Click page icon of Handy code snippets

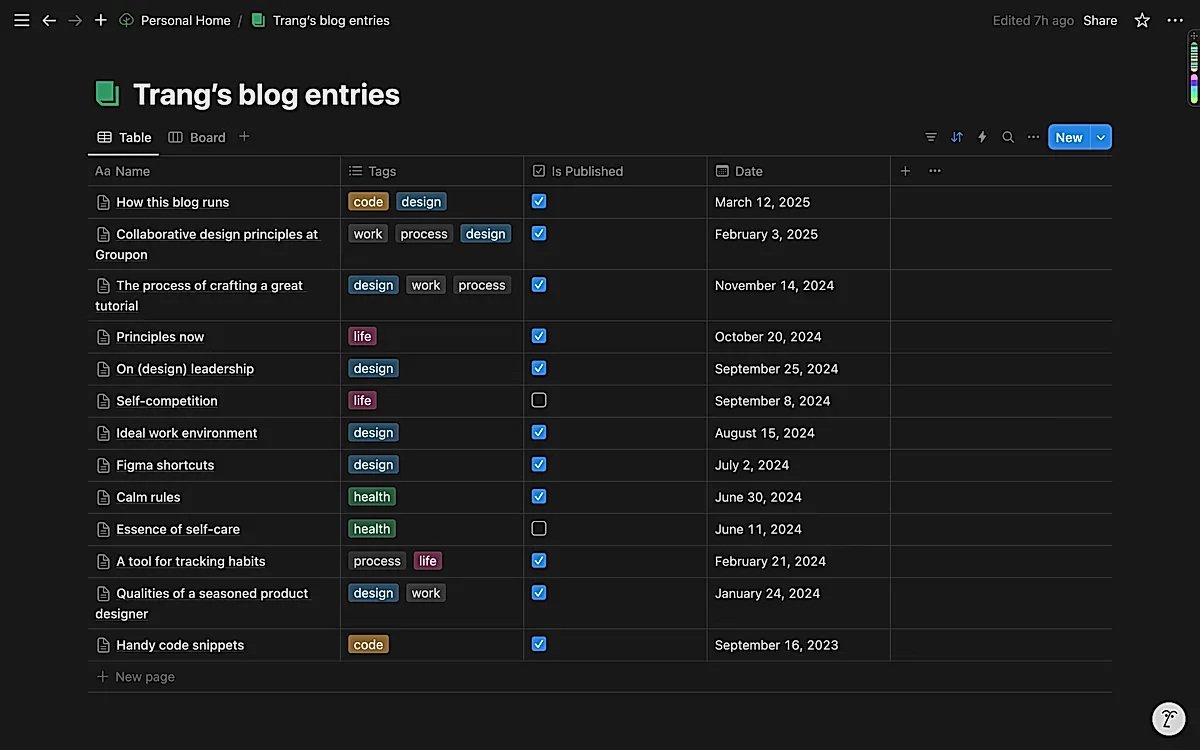(x=103, y=645)
